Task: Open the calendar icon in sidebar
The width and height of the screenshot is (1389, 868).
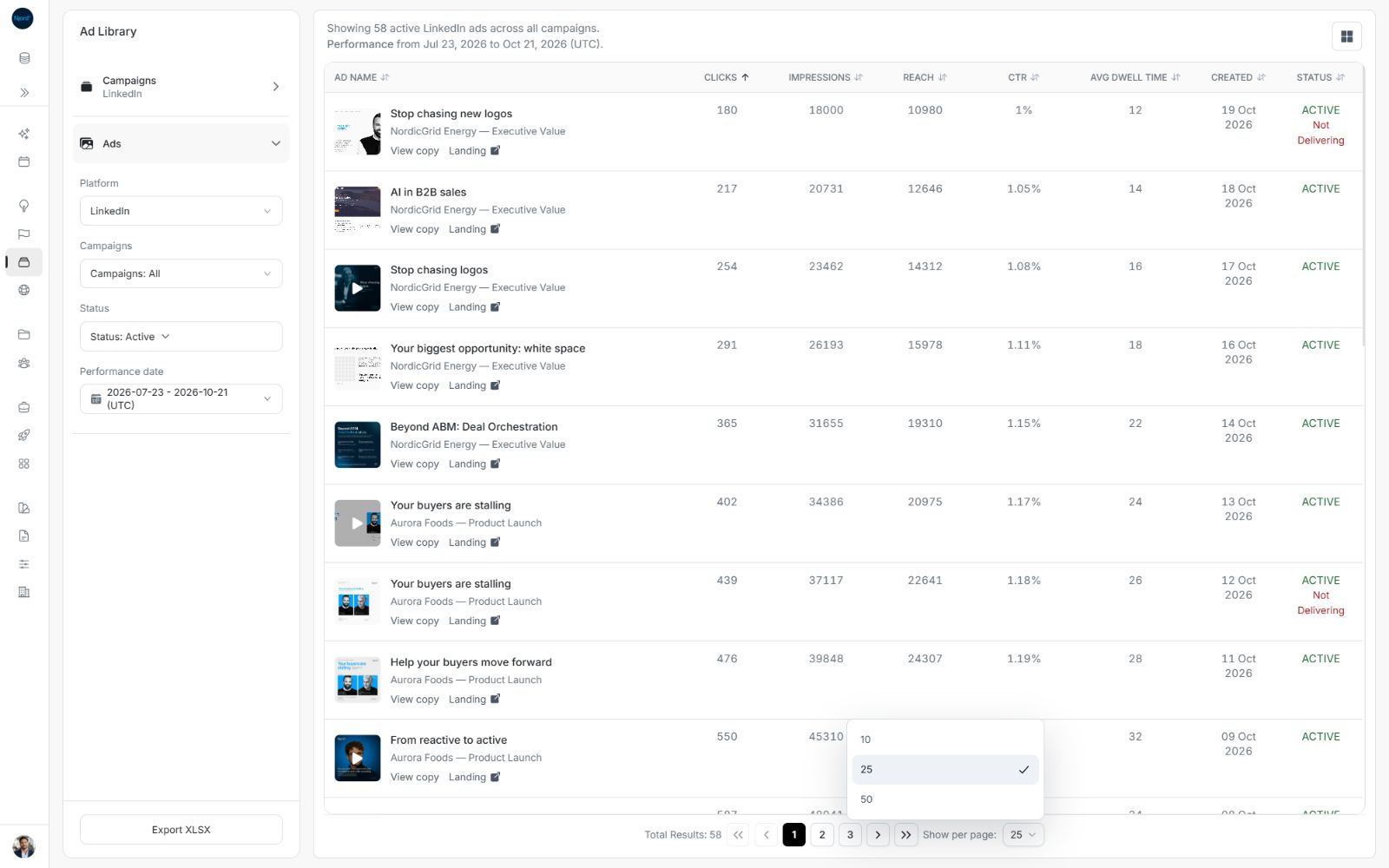Action: [x=24, y=161]
